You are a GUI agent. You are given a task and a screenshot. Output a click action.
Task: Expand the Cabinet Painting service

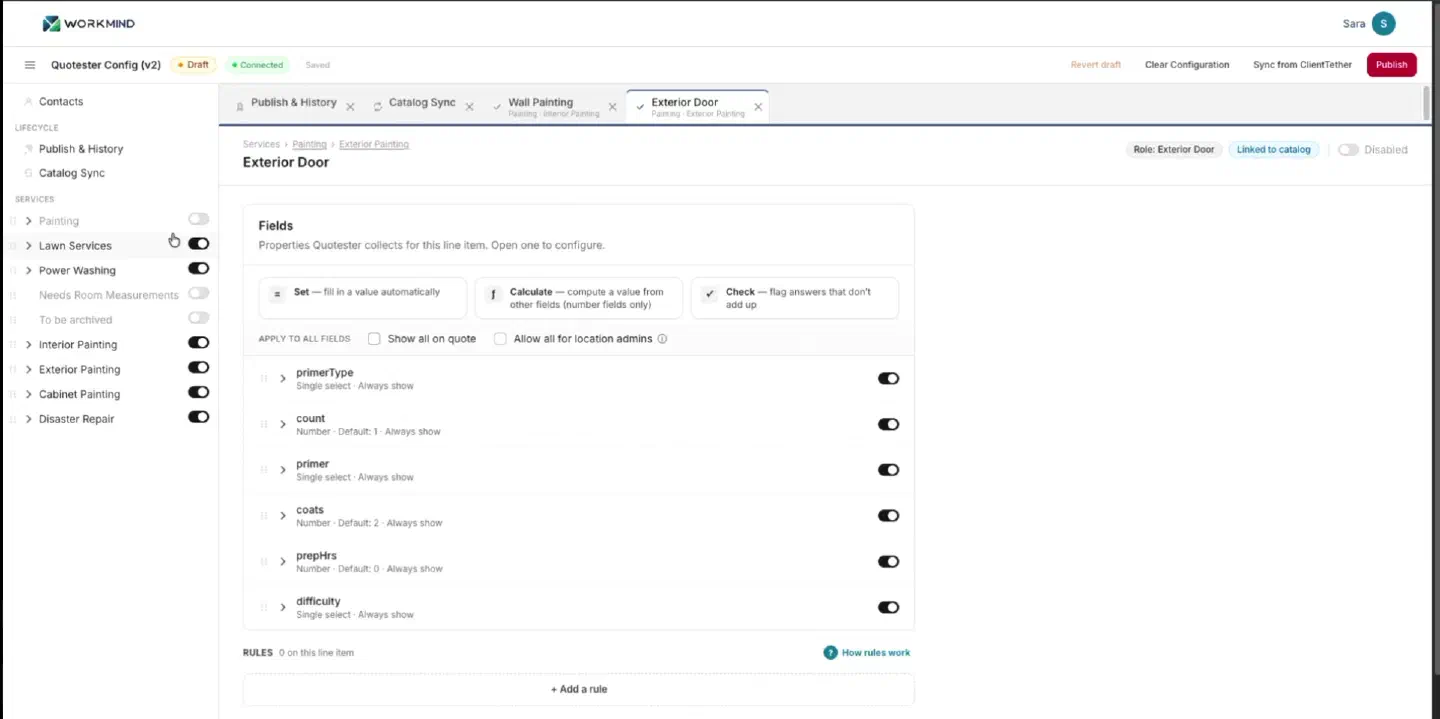(x=28, y=394)
